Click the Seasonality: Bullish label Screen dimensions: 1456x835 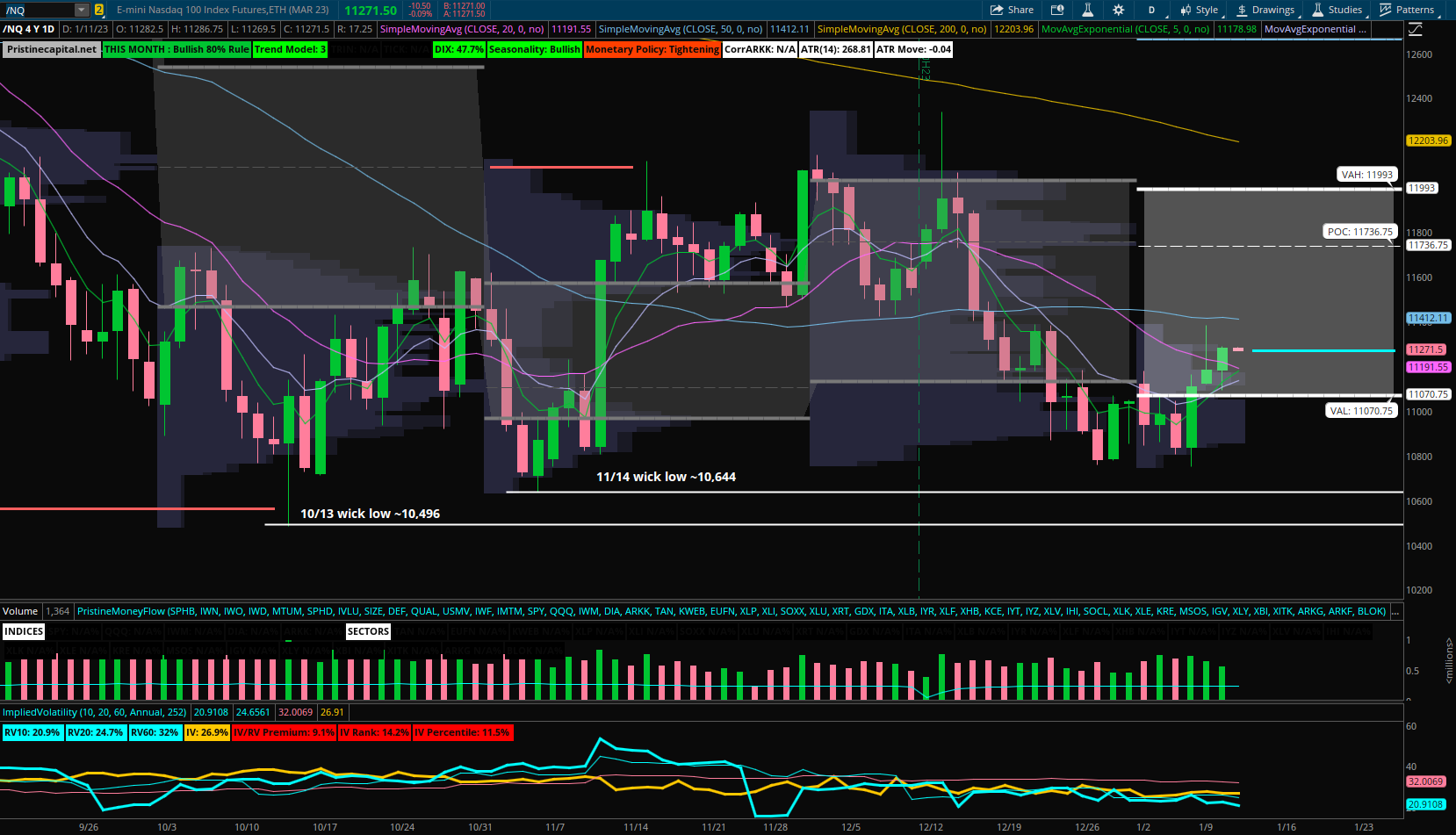pos(534,49)
